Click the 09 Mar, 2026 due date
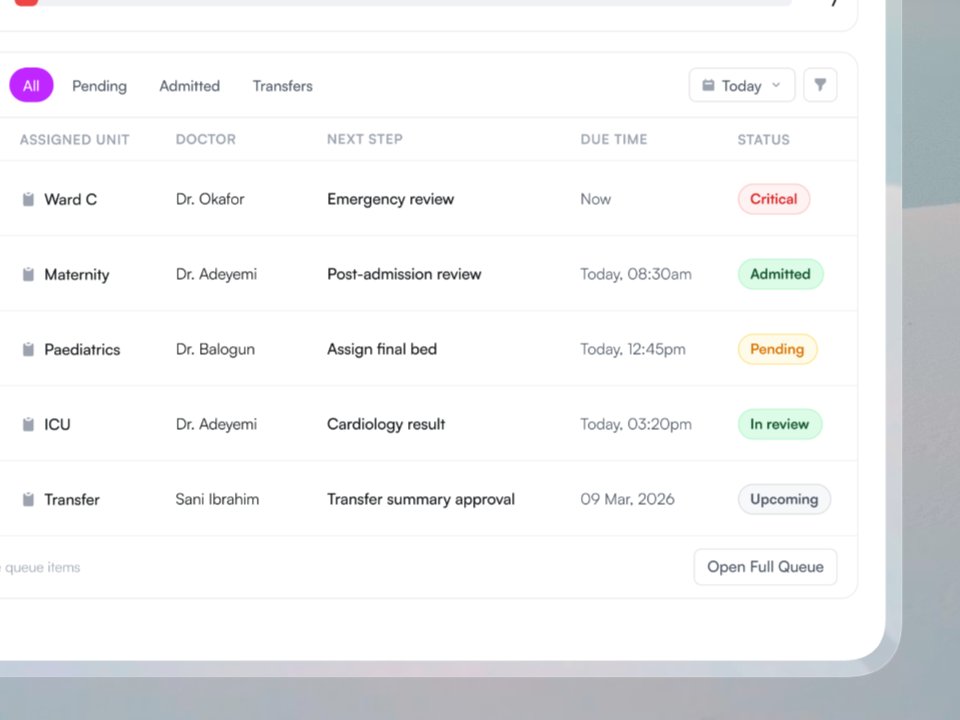This screenshot has height=720, width=960. 628,499
